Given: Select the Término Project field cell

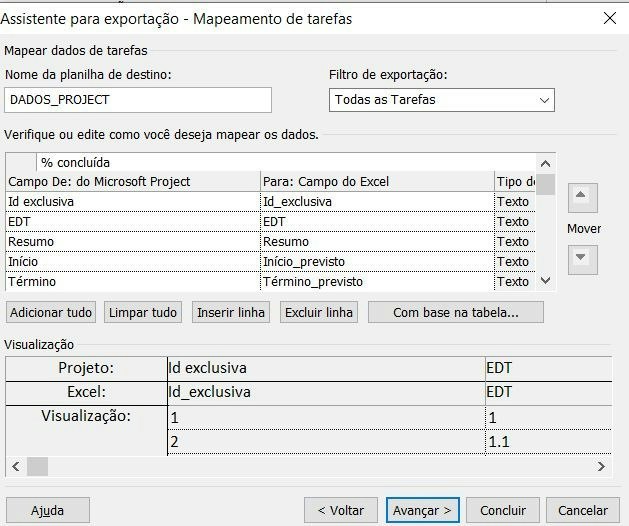Looking at the screenshot, I should 133,282.
